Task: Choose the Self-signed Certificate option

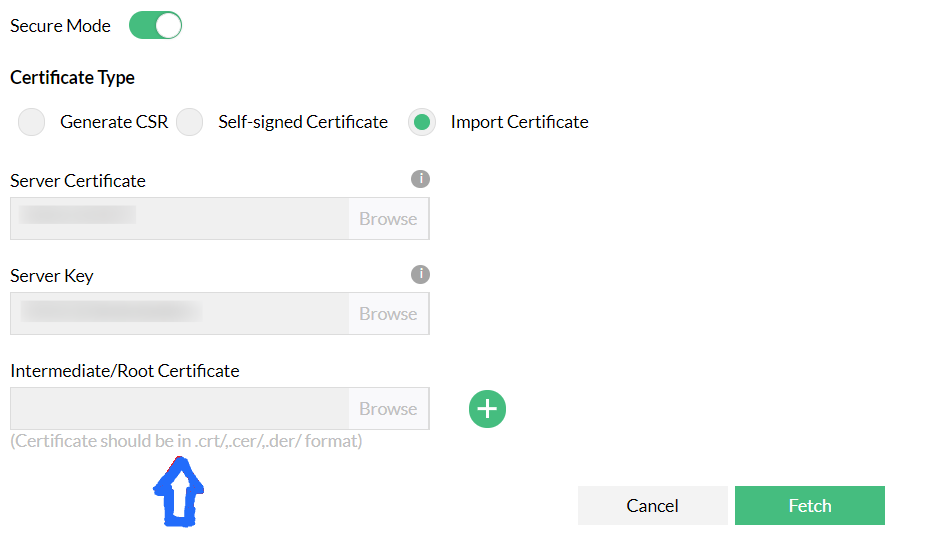Action: pyautogui.click(x=190, y=122)
